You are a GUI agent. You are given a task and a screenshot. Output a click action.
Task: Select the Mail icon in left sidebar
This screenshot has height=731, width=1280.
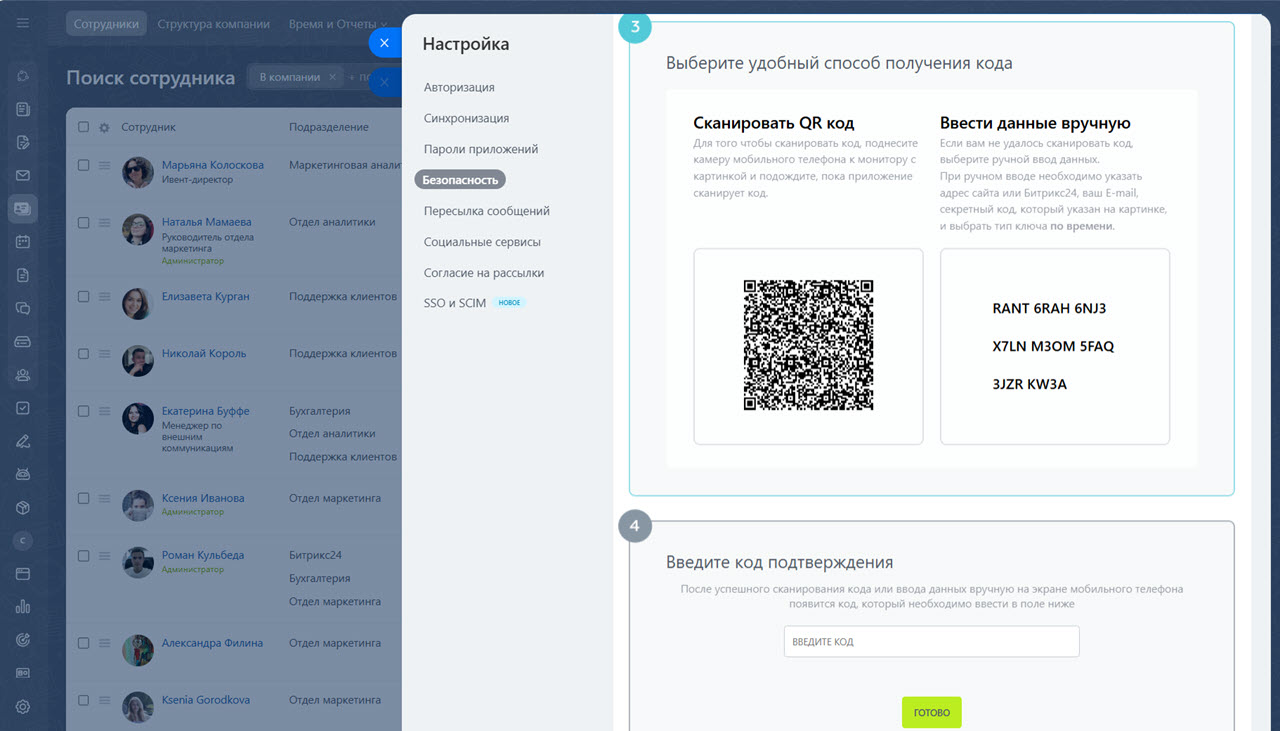22,174
